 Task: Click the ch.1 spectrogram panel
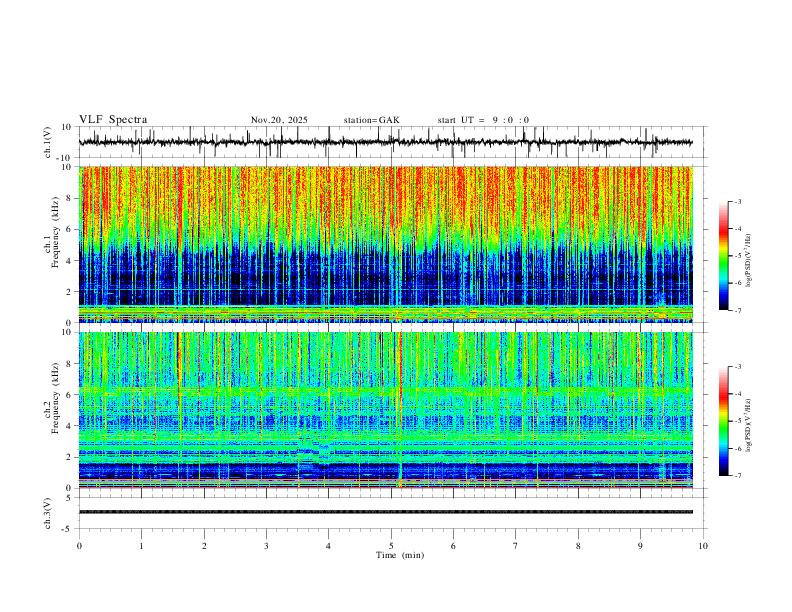(385, 244)
